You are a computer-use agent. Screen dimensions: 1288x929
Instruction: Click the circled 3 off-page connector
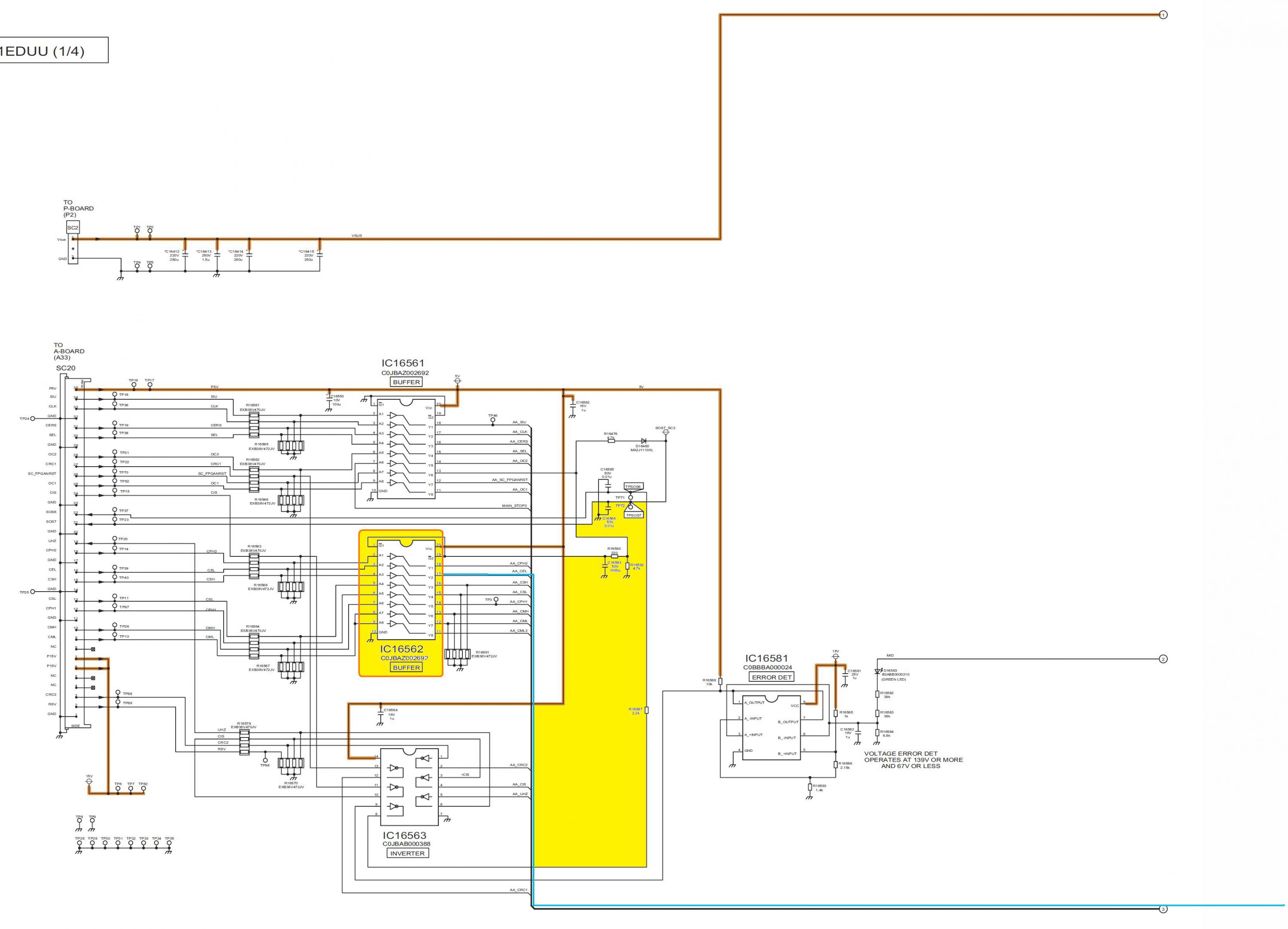[x=1163, y=909]
